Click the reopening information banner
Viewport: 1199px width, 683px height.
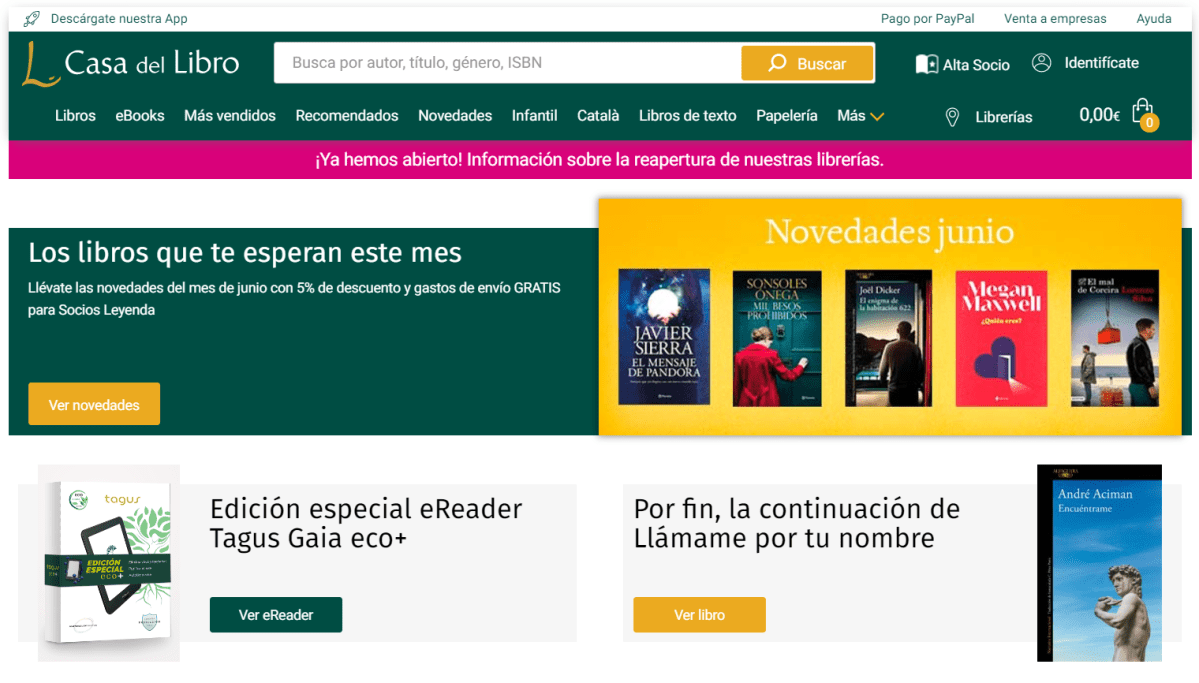599,160
